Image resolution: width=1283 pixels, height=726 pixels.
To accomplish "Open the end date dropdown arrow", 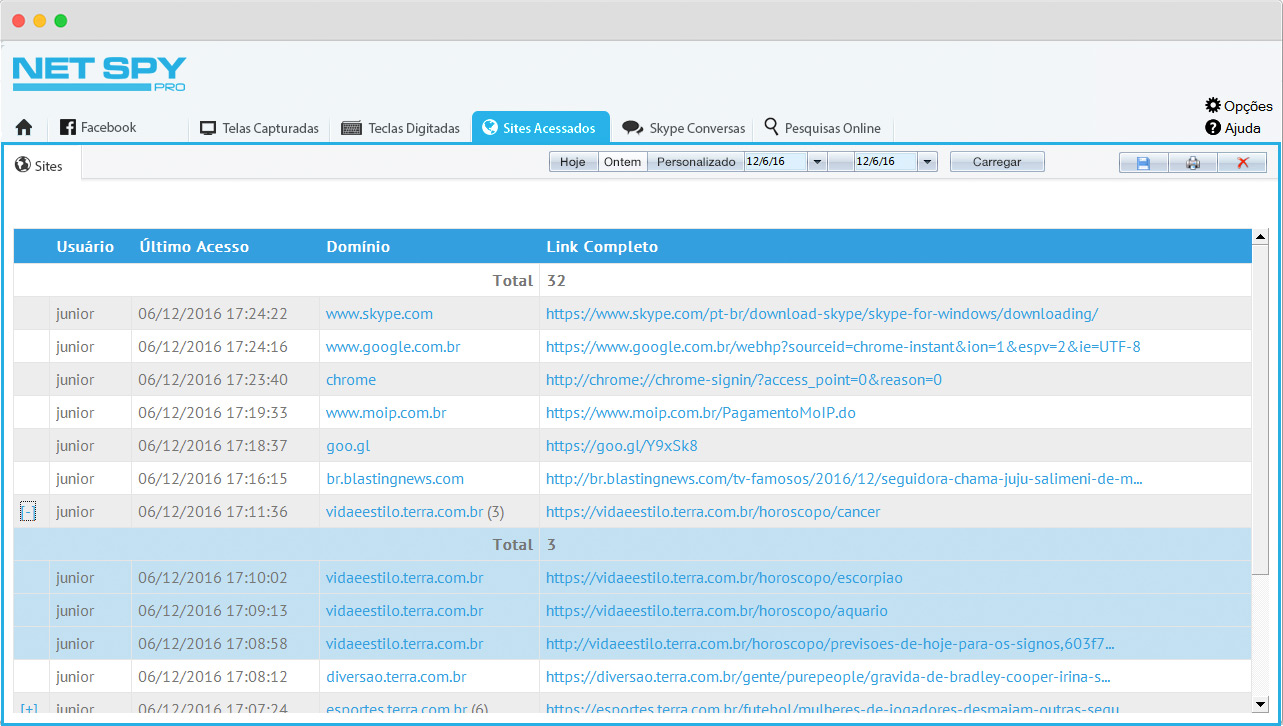I will click(927, 162).
